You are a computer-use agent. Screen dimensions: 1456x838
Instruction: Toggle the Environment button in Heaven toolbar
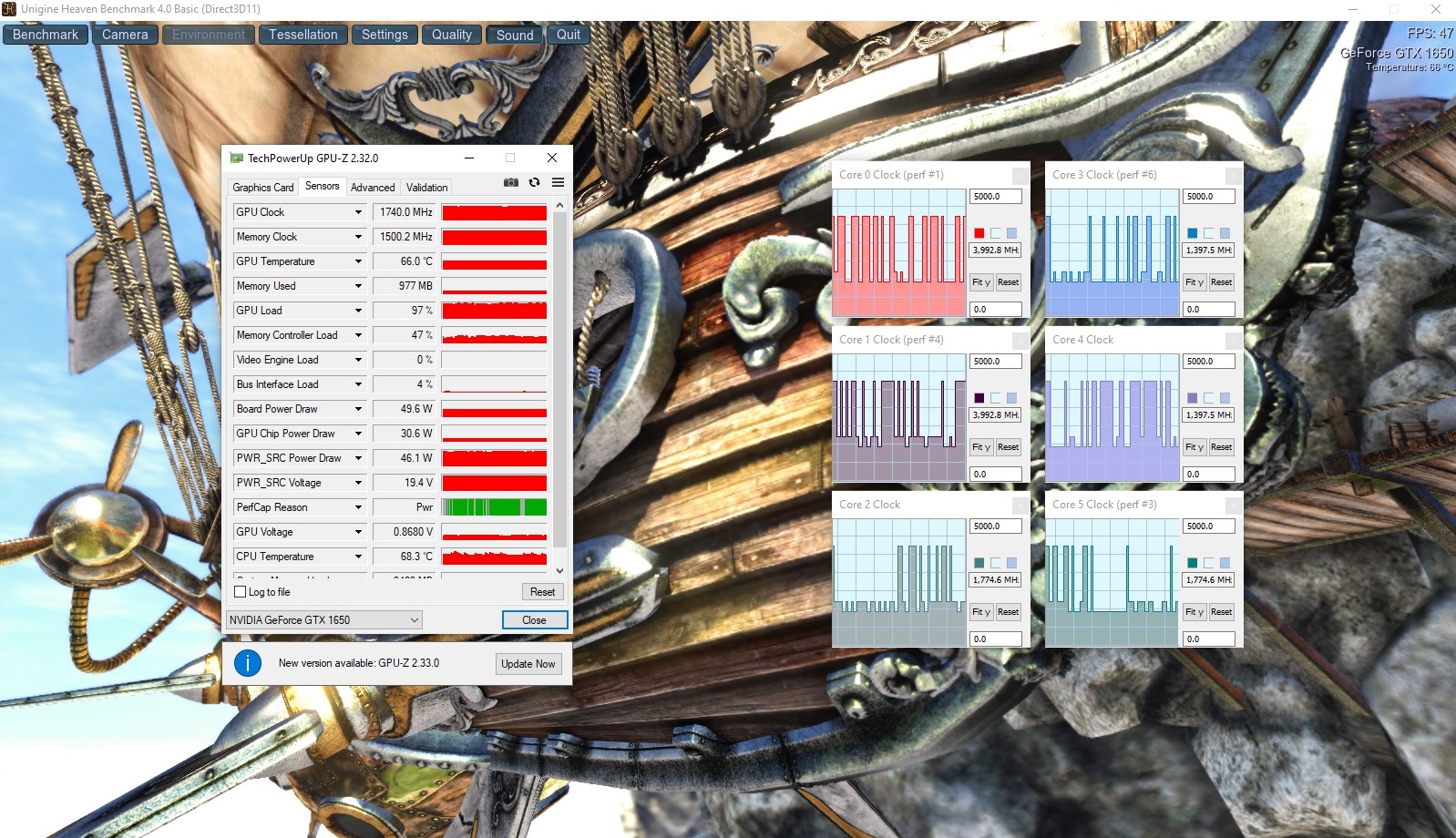pos(209,35)
